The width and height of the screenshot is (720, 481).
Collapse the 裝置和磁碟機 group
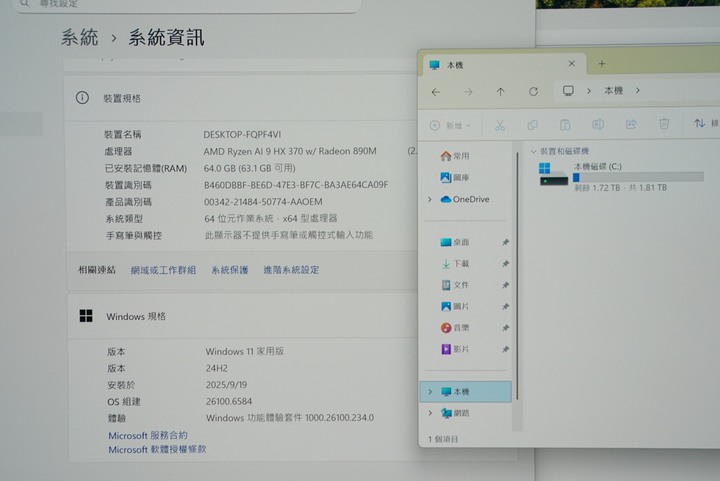point(533,151)
